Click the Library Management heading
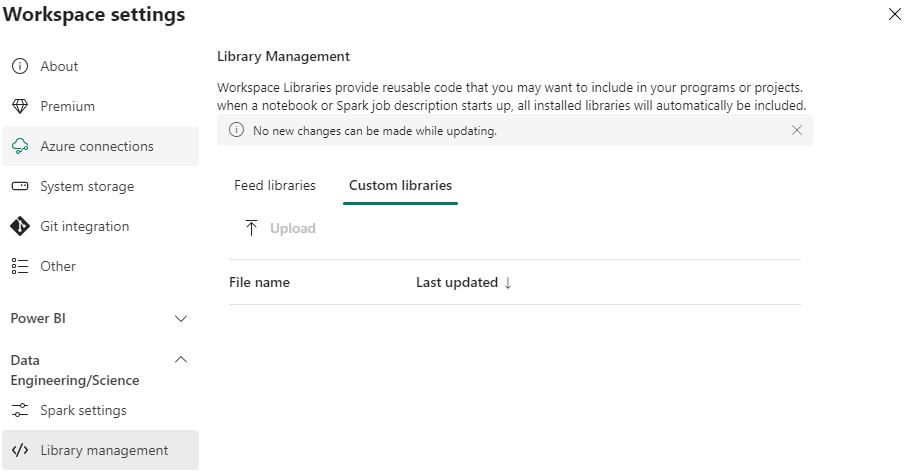Viewport: 913px width, 476px height. (x=284, y=57)
